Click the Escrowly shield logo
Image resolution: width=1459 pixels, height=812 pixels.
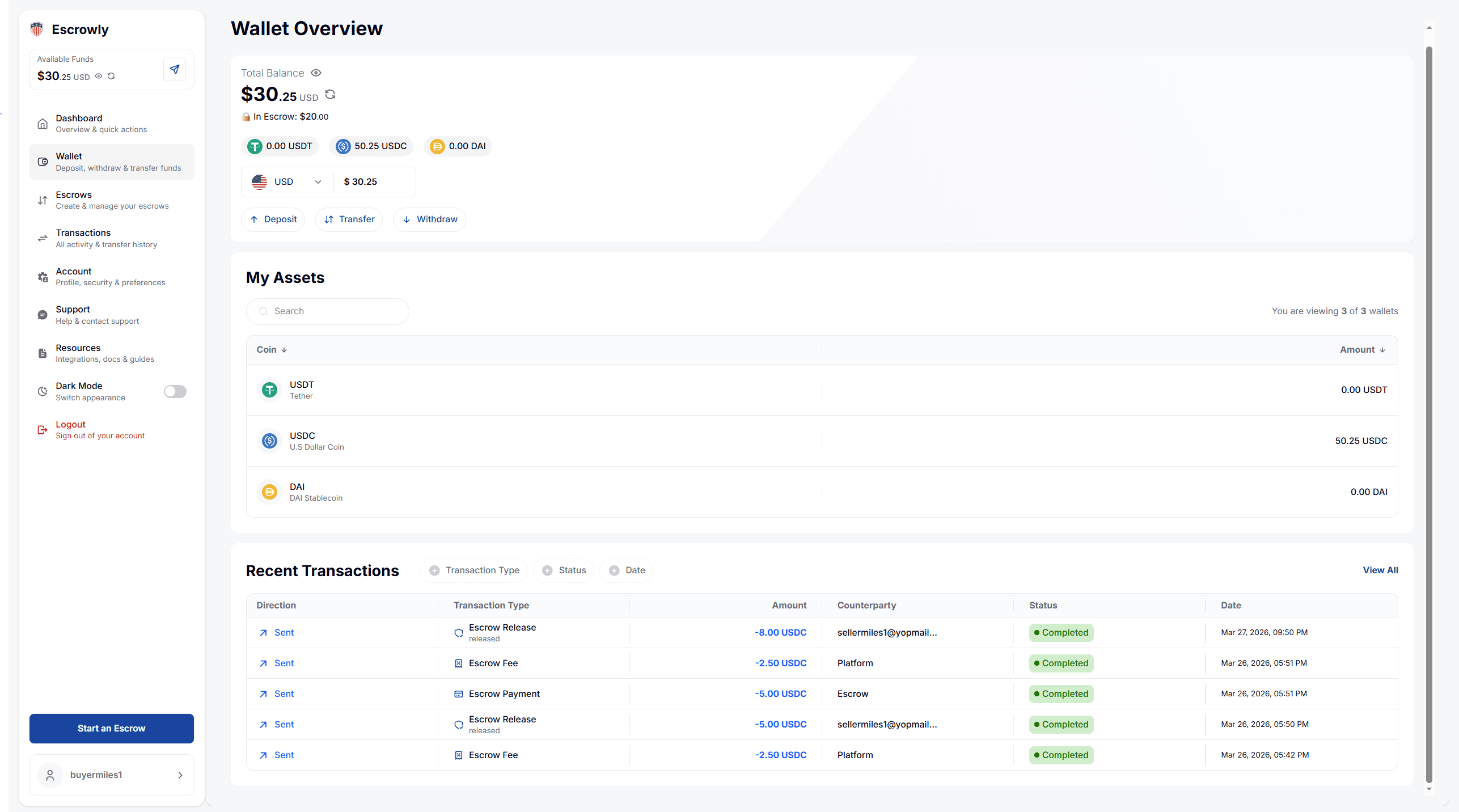(37, 29)
